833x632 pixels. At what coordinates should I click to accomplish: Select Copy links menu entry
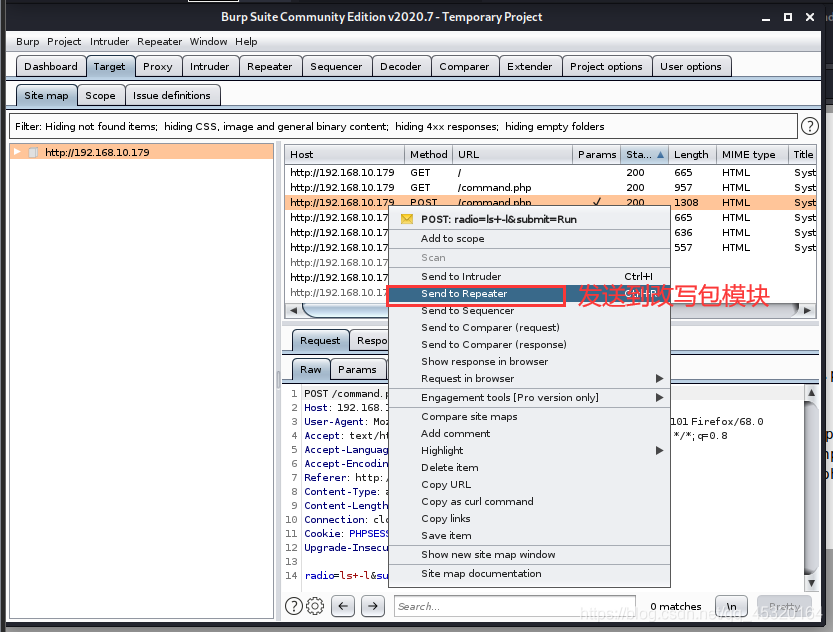pyautogui.click(x=529, y=519)
